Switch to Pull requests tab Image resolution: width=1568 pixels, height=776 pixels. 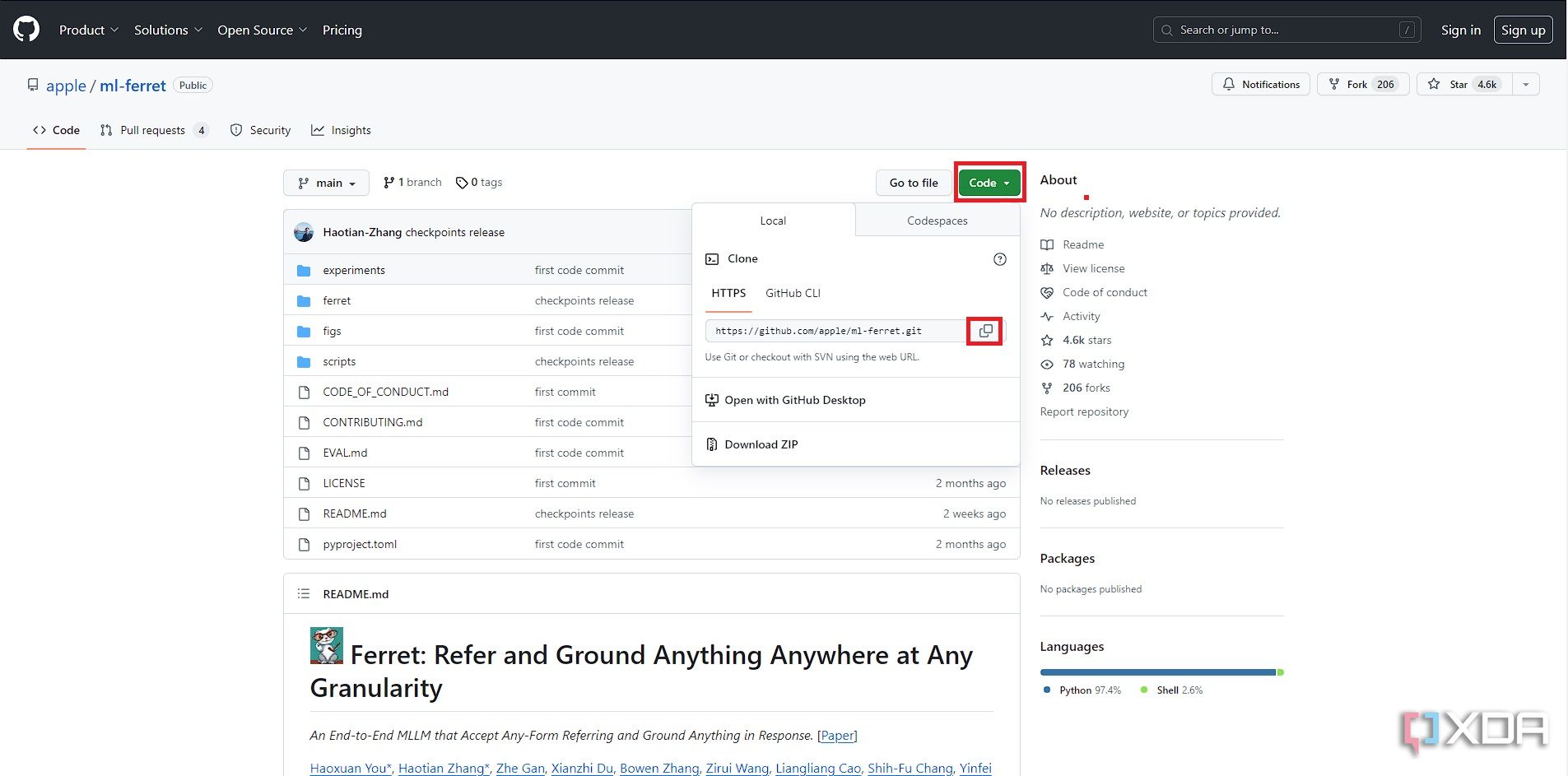click(155, 130)
